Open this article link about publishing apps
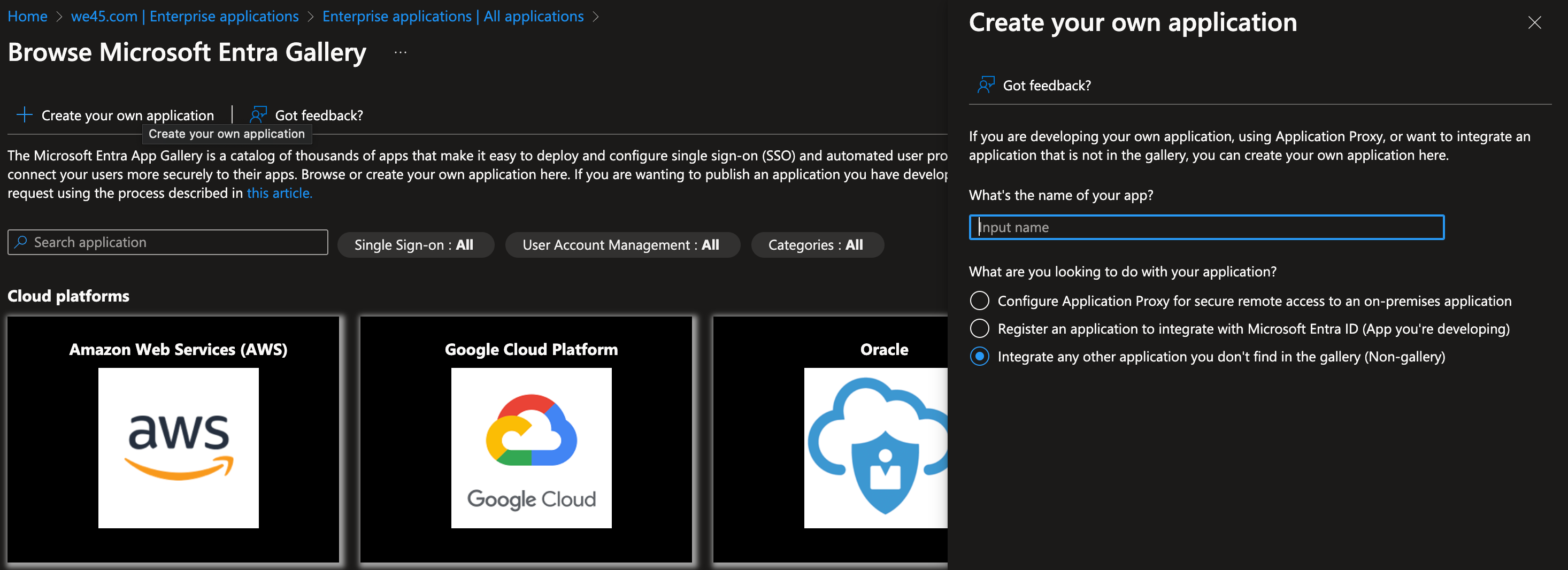 coord(279,193)
